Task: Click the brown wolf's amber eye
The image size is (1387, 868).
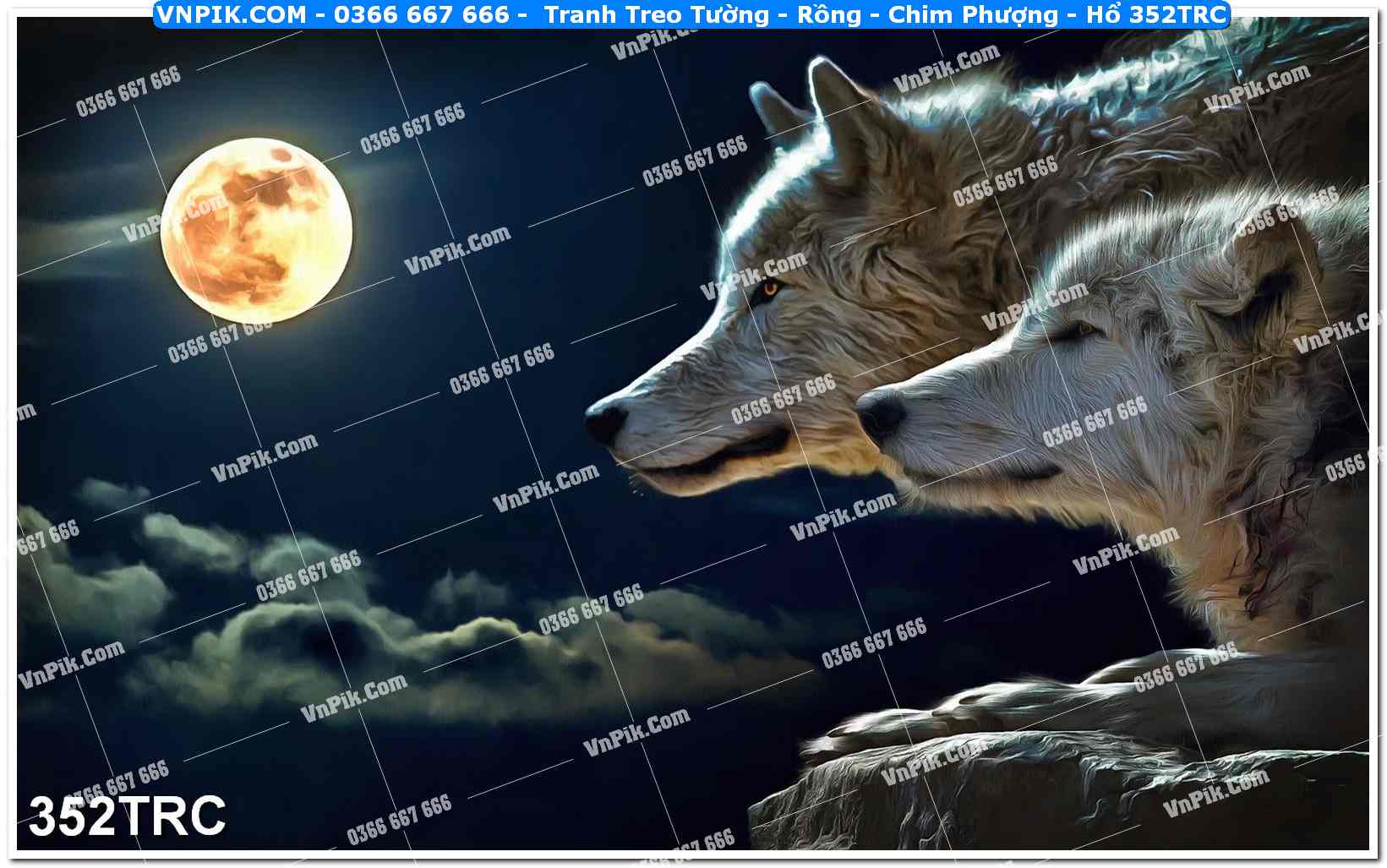Action: [769, 289]
